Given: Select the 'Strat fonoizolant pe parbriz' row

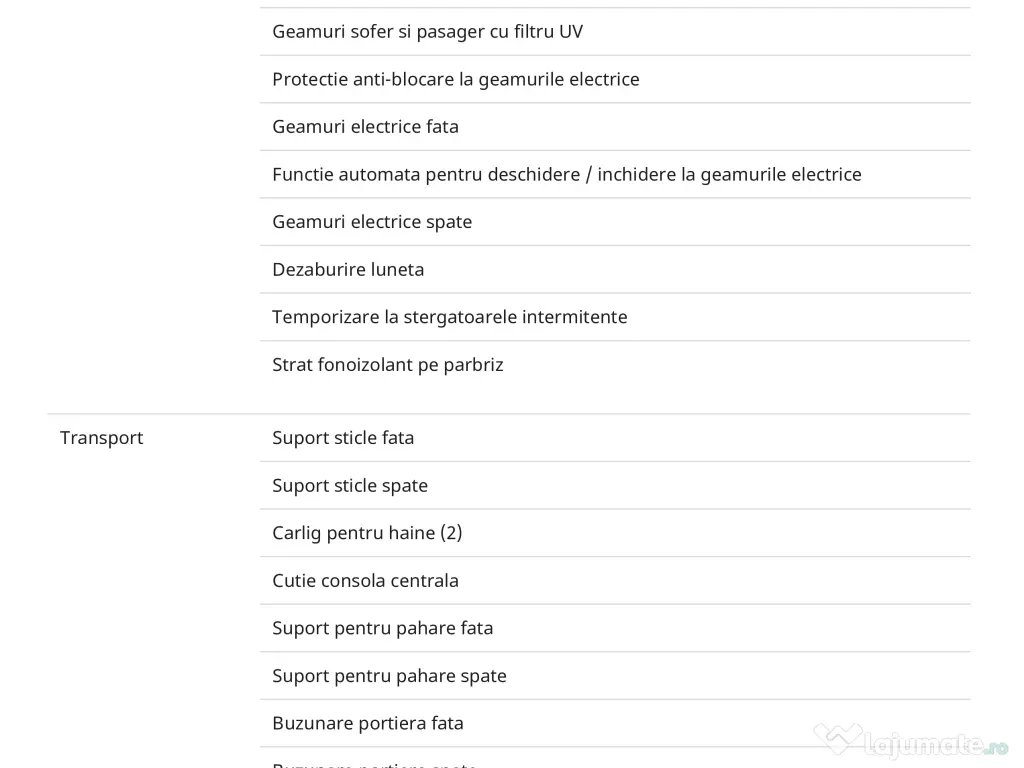Looking at the screenshot, I should pos(387,365).
